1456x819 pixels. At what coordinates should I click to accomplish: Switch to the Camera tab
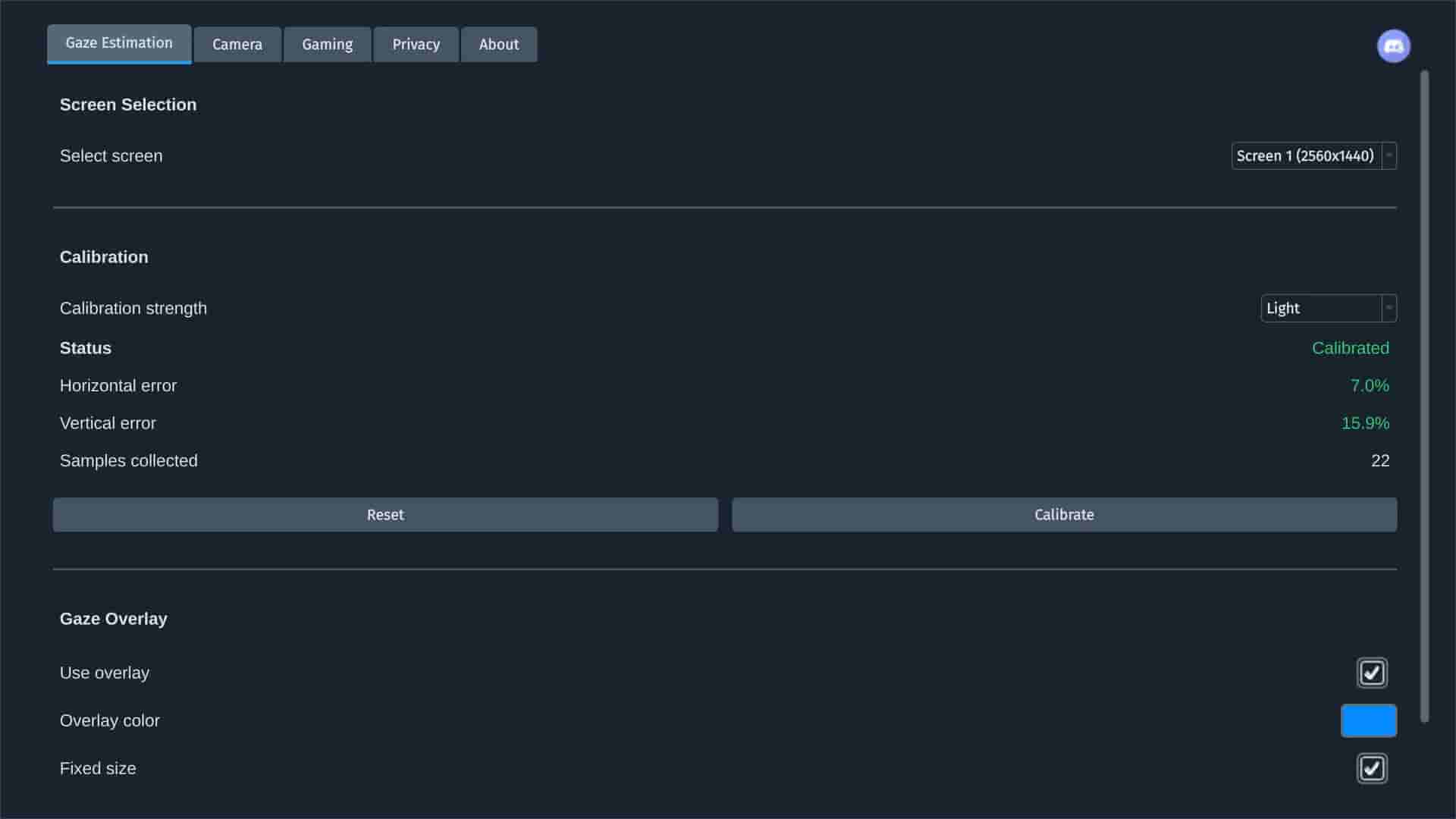pos(237,44)
